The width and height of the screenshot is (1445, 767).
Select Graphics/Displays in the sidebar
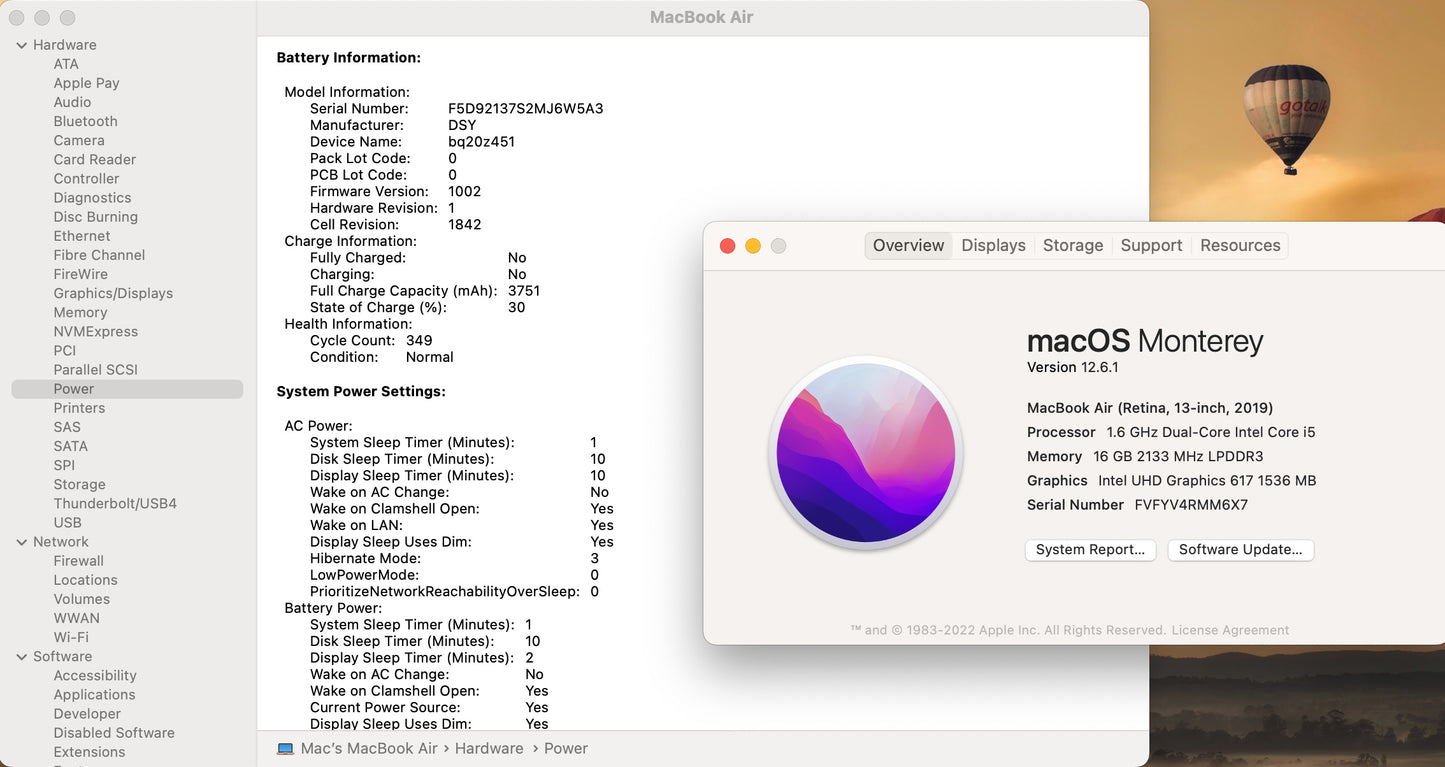pos(113,293)
